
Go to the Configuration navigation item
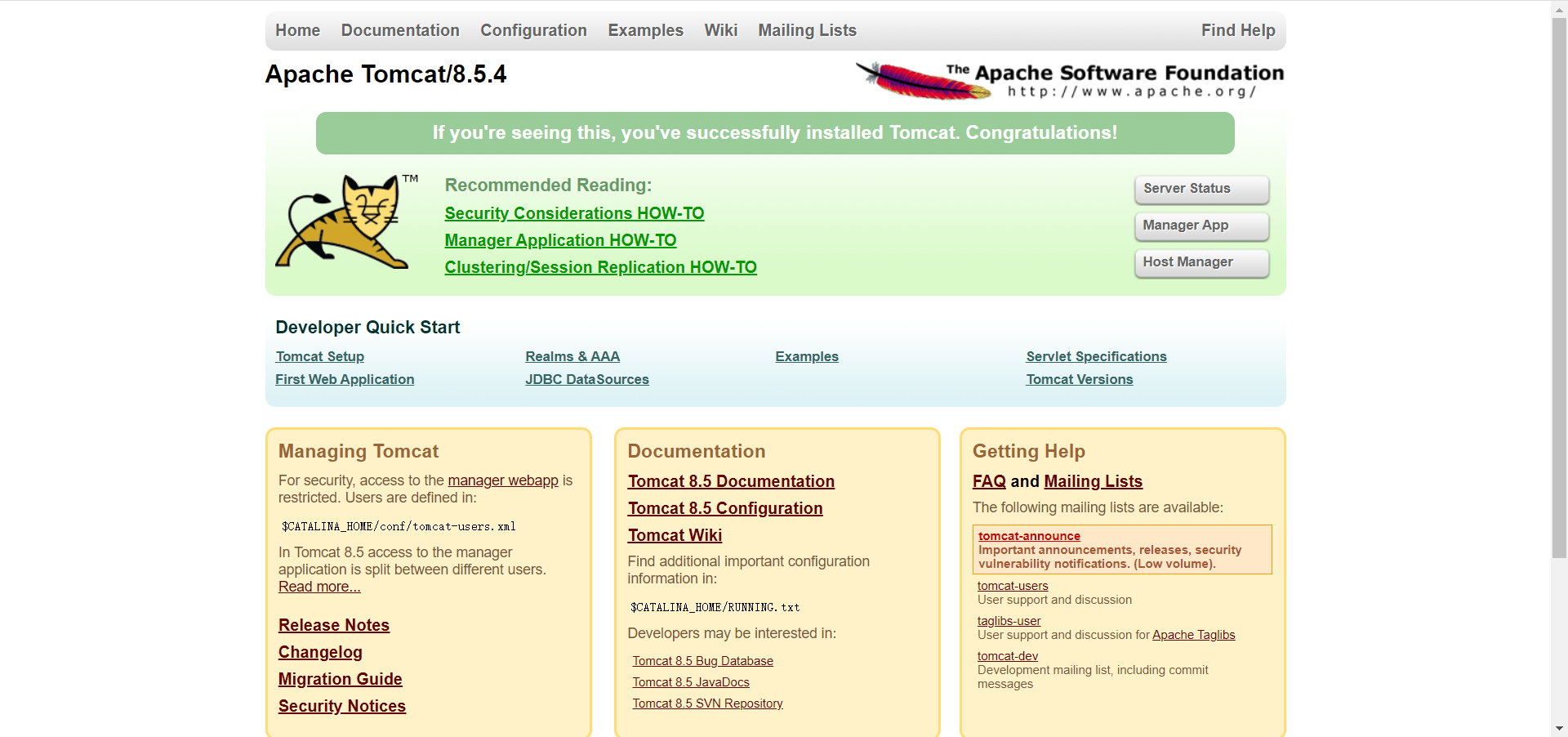tap(533, 30)
